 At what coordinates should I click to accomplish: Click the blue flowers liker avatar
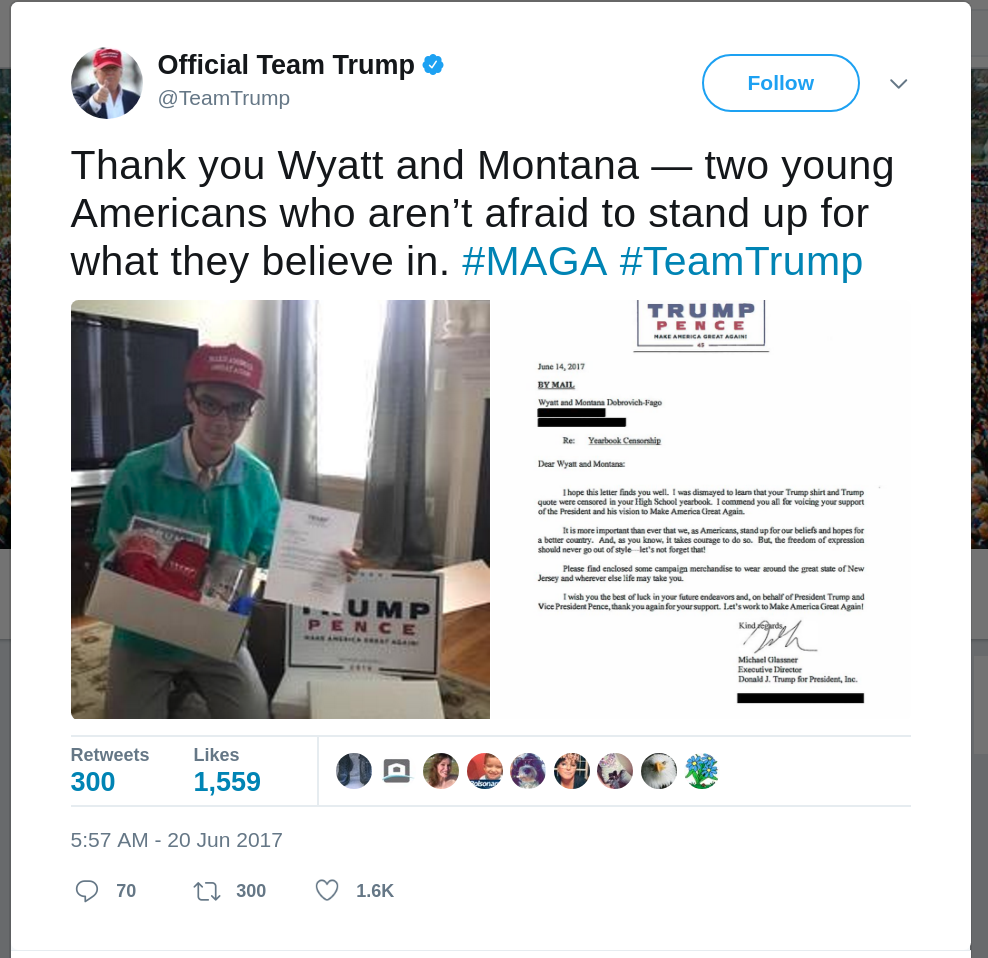702,771
